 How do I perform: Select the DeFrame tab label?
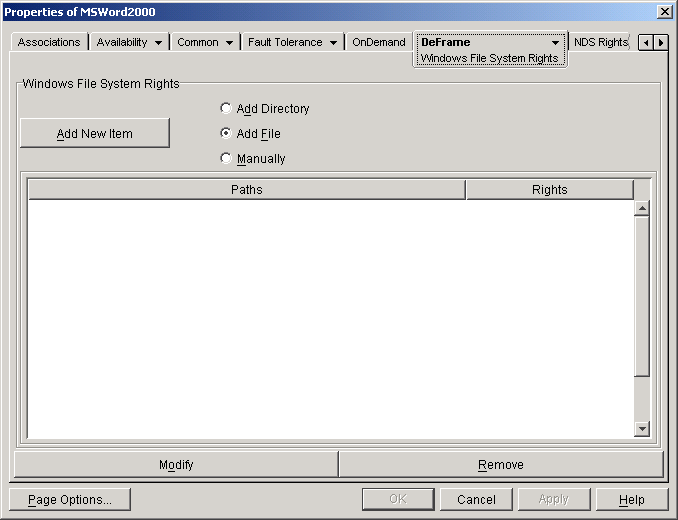tap(446, 42)
